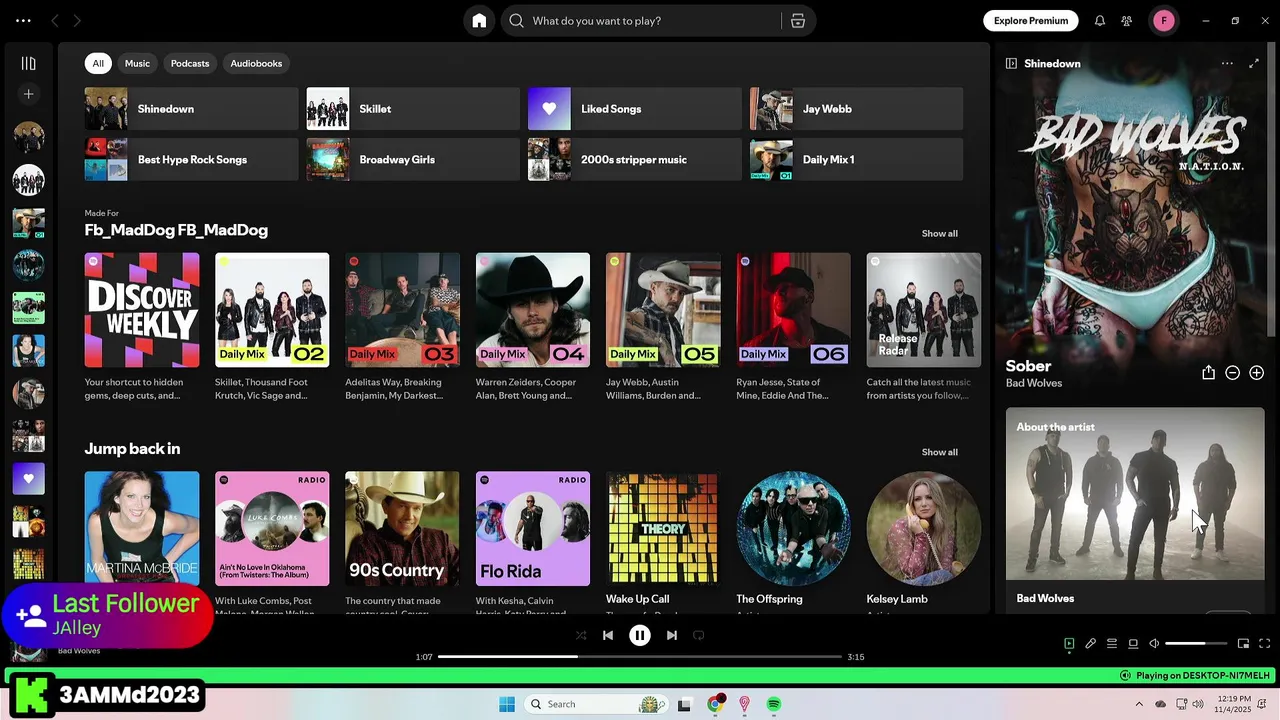Viewport: 1280px width, 720px height.
Task: Go back with the left arrow
Action: (55, 21)
